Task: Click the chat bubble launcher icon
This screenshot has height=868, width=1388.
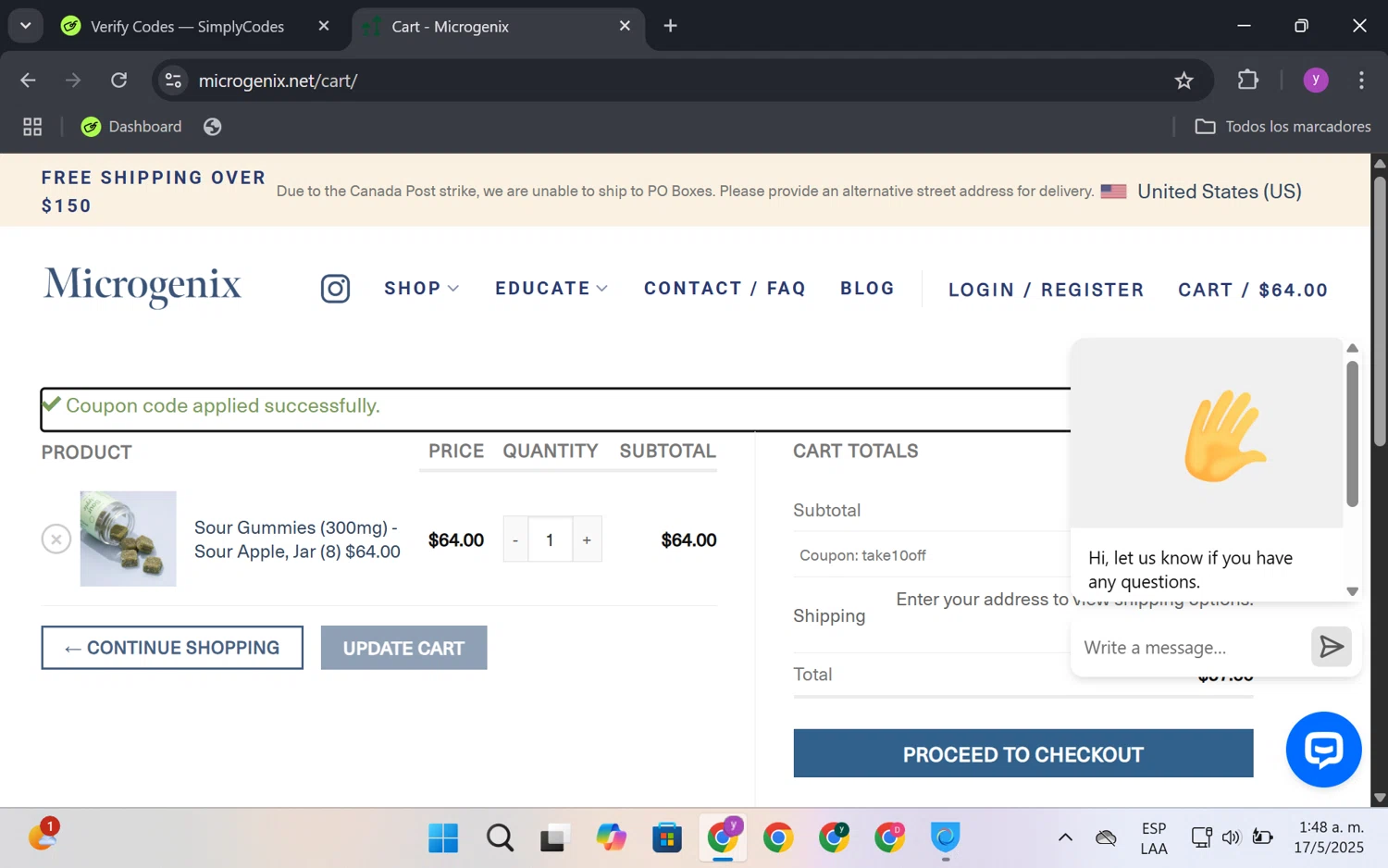Action: point(1323,750)
